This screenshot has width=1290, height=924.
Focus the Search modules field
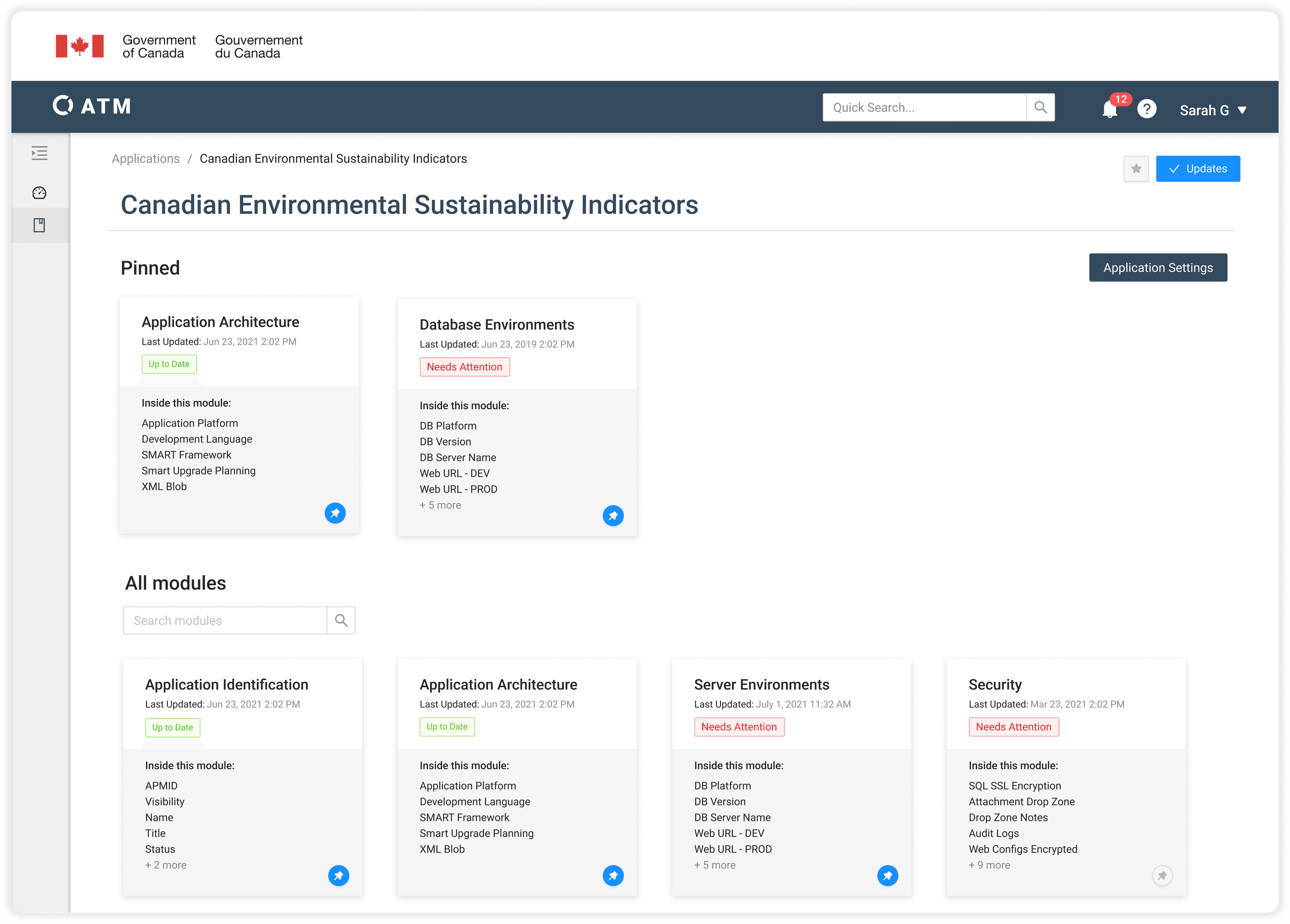pos(225,620)
